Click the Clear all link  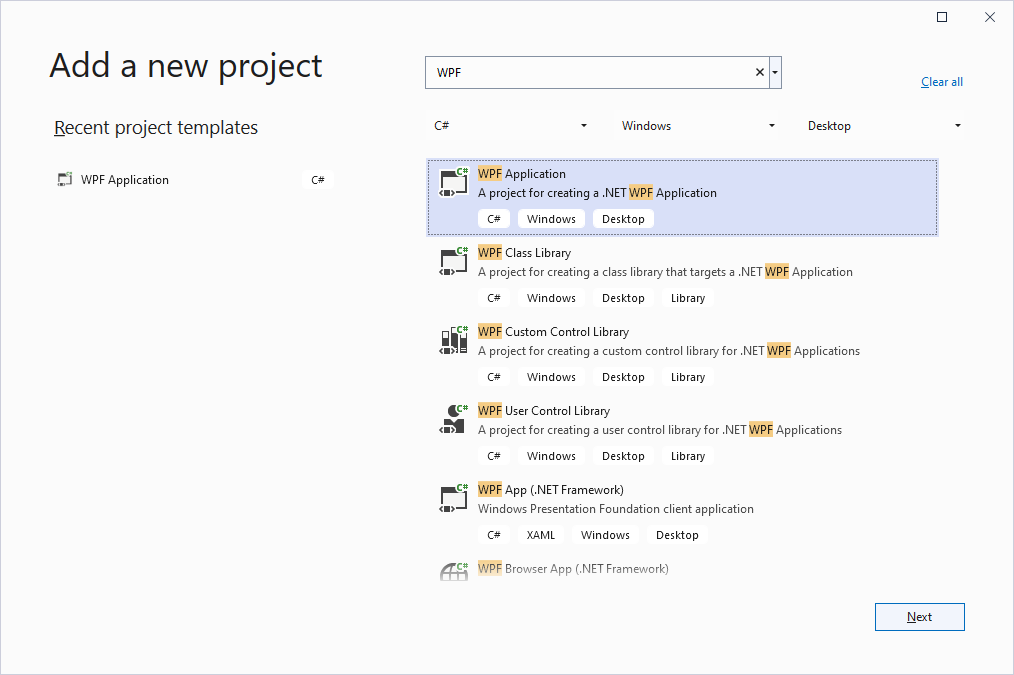(x=941, y=82)
